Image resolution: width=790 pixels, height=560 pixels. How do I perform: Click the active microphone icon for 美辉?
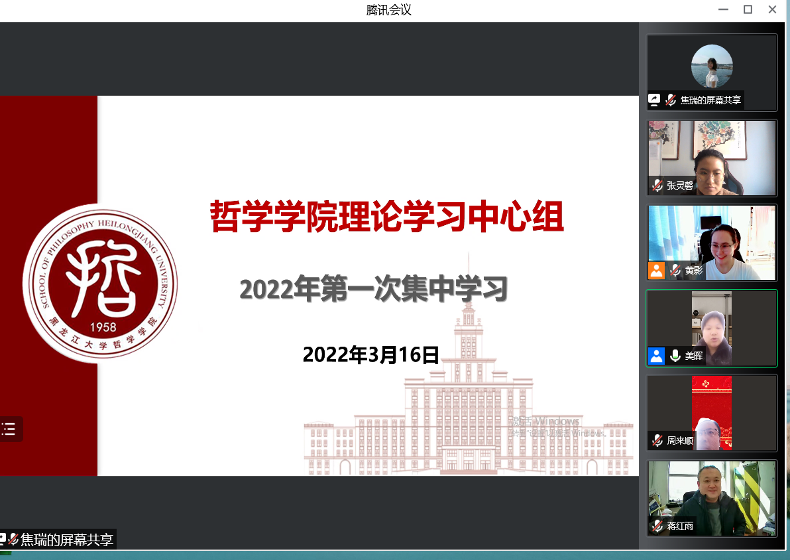tap(675, 355)
